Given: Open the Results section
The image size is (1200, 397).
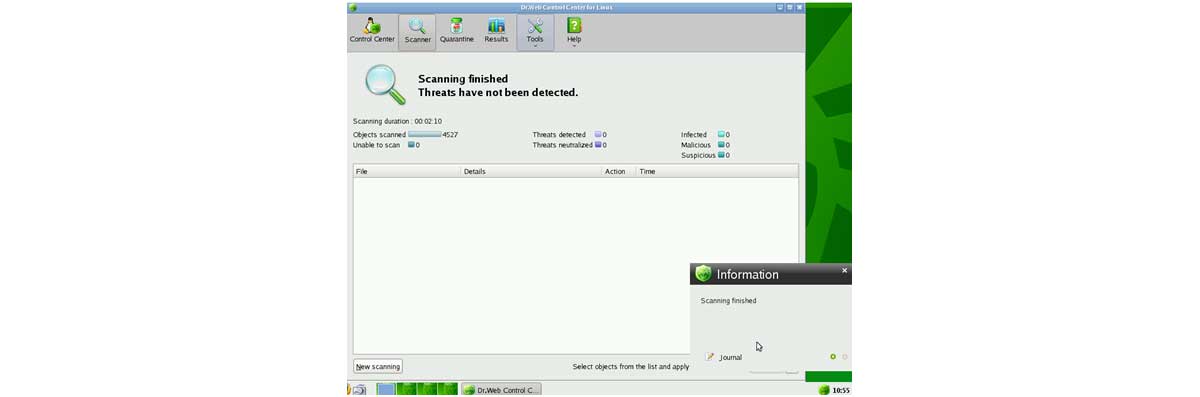Looking at the screenshot, I should 496,32.
